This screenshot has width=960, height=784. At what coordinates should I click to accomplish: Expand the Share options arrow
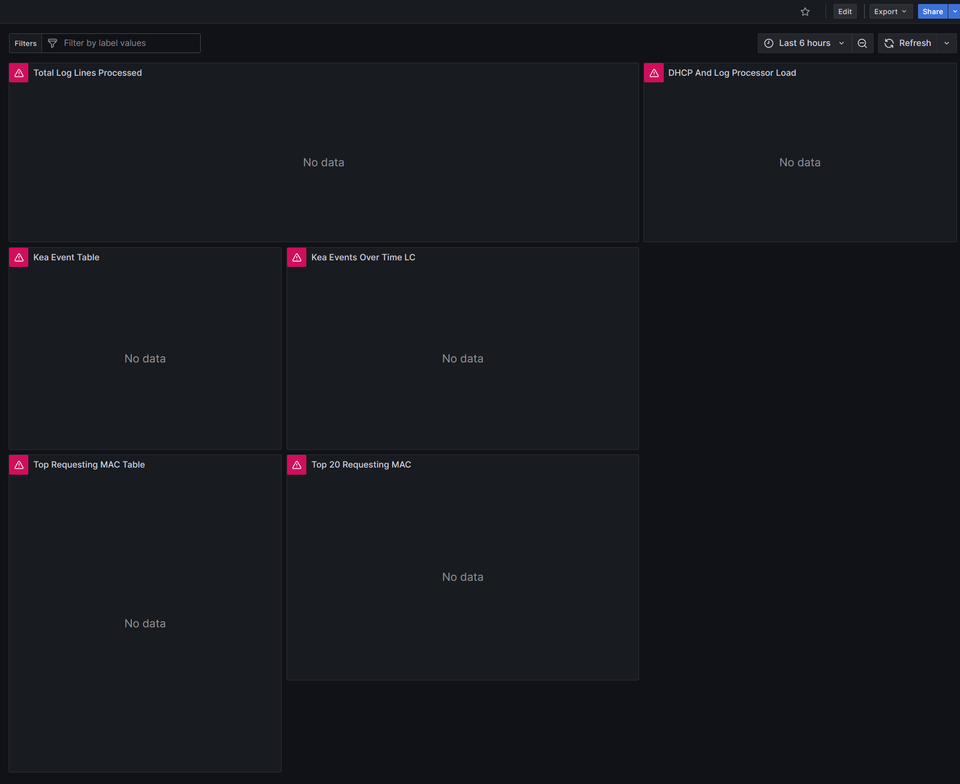tap(954, 12)
